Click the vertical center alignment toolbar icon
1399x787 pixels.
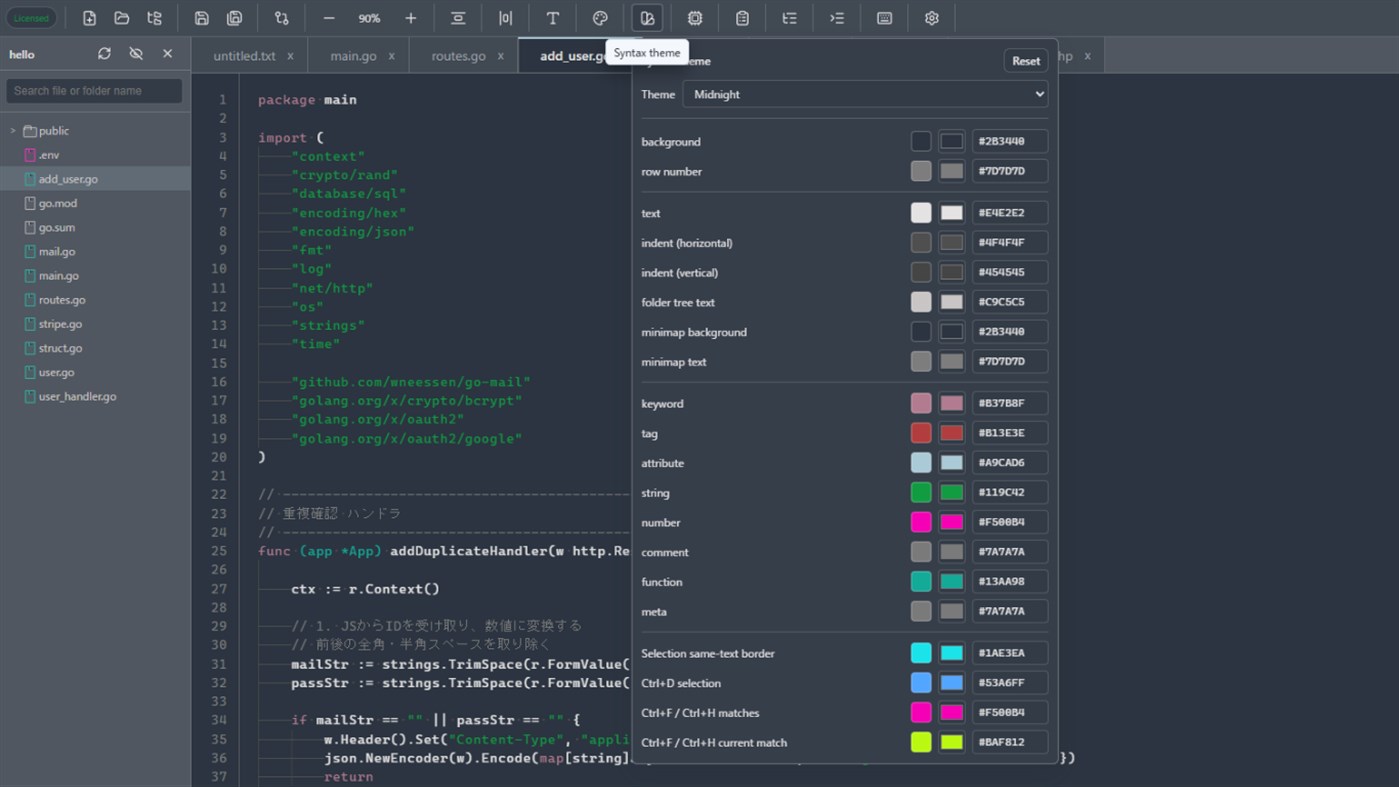458,18
